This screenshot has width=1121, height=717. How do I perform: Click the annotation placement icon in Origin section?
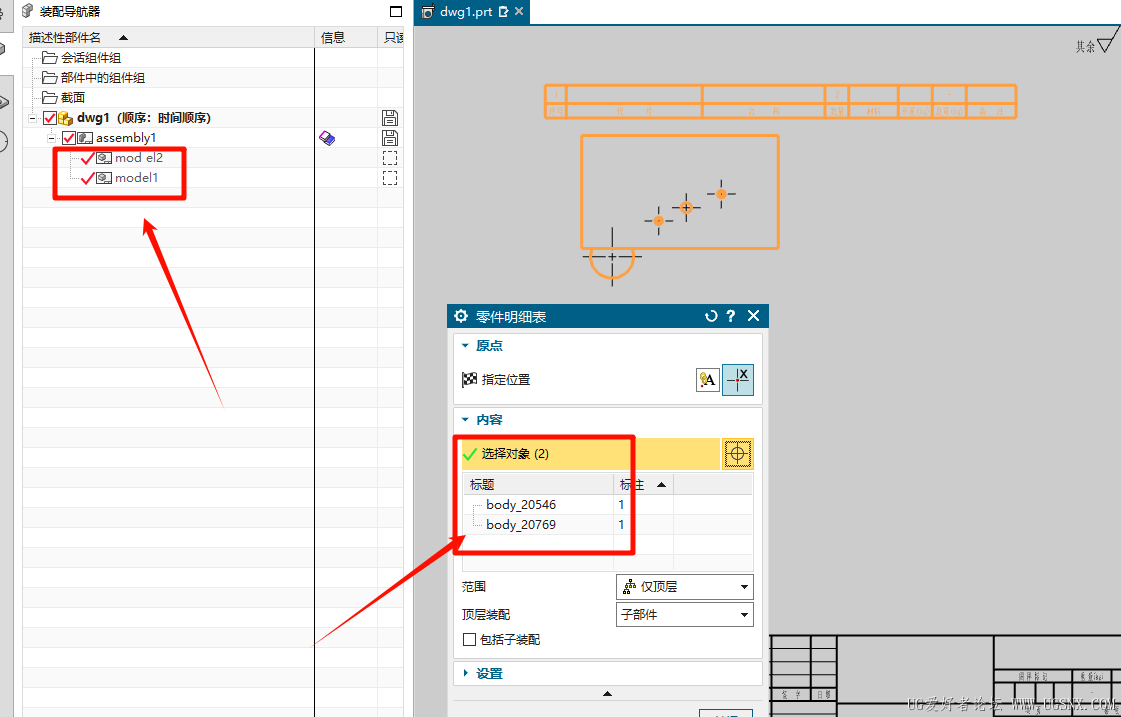tap(707, 380)
